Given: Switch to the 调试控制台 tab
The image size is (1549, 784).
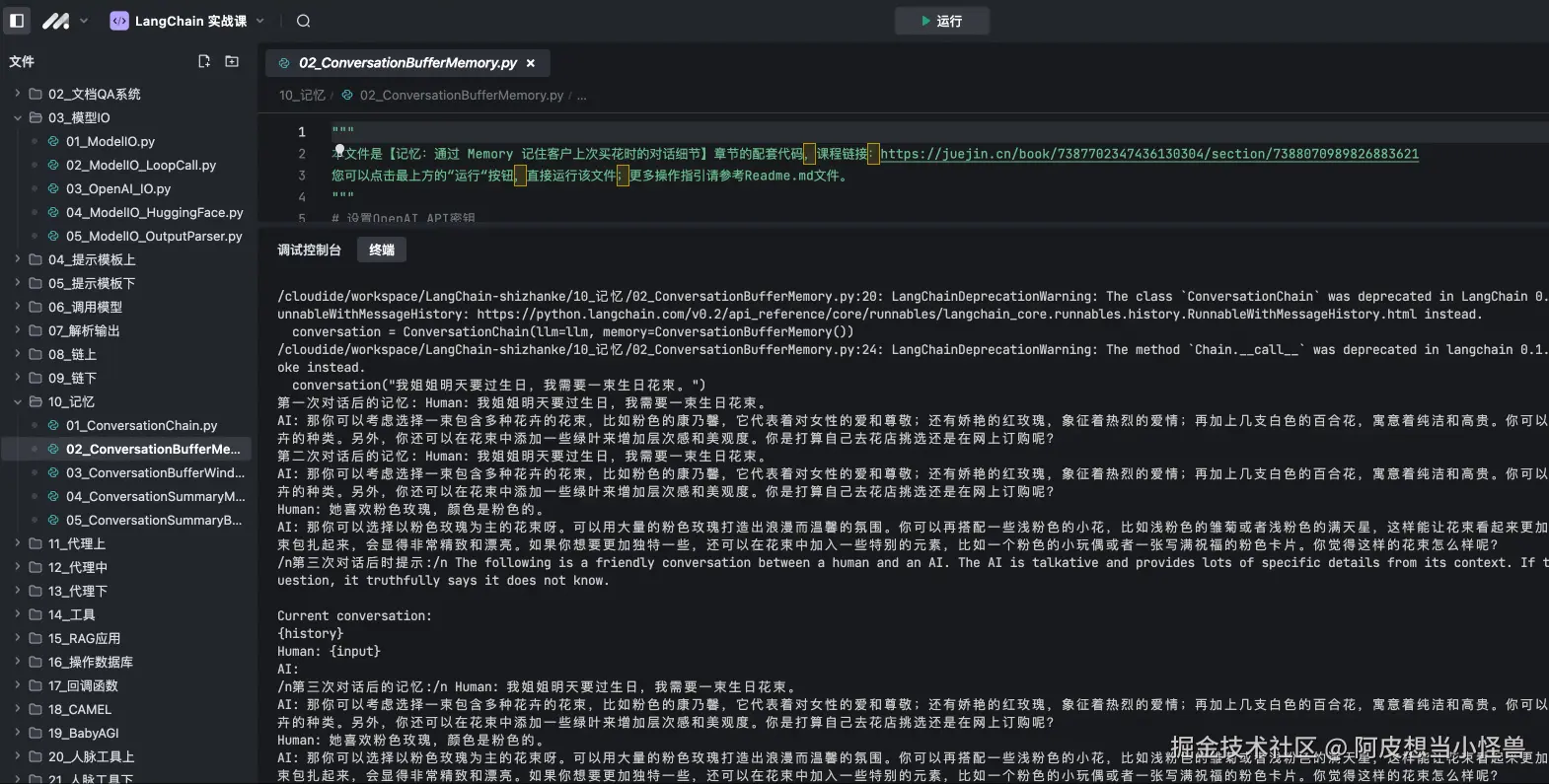Looking at the screenshot, I should point(309,250).
